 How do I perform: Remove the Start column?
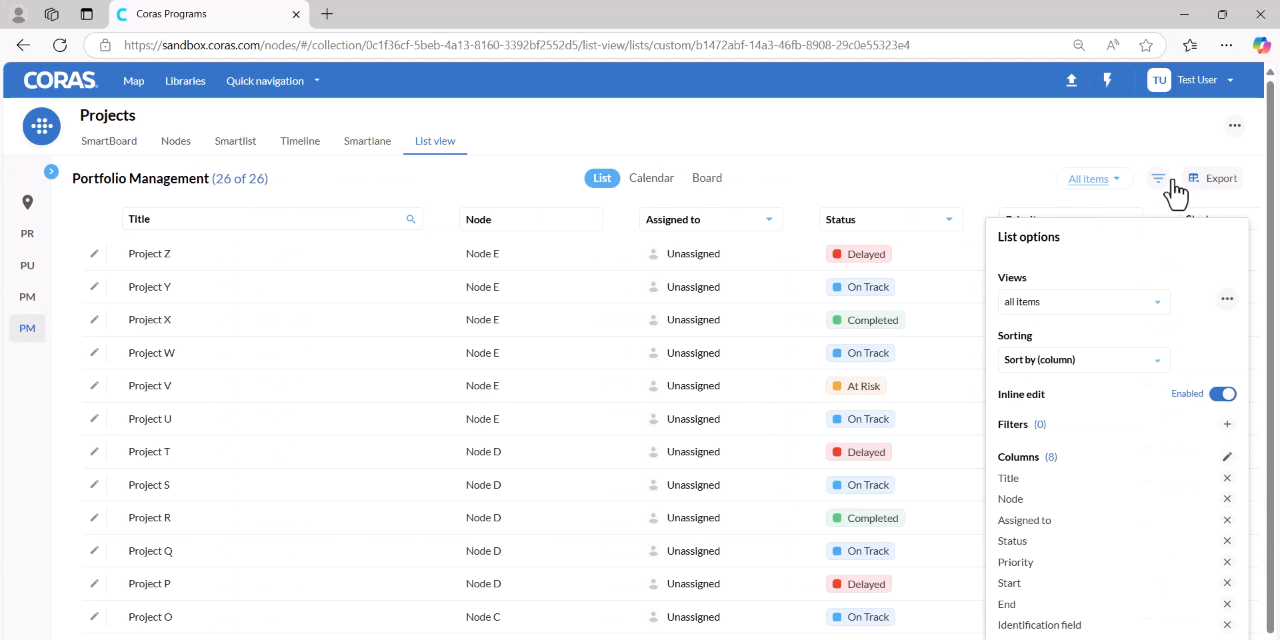(x=1227, y=583)
